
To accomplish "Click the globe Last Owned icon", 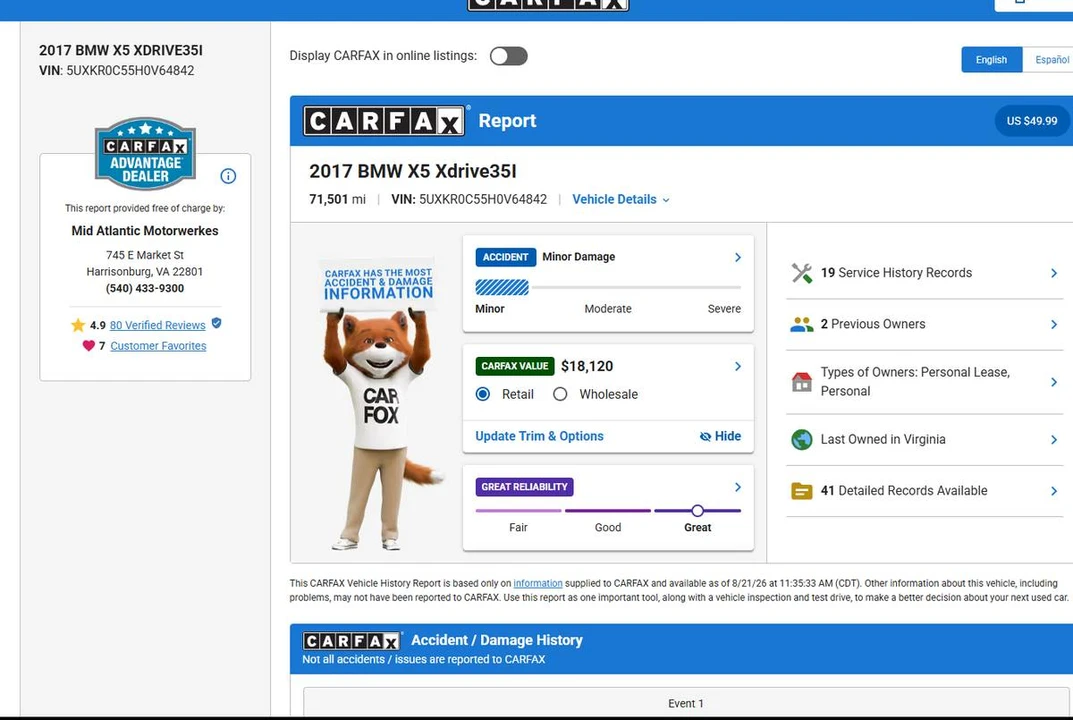I will coord(801,439).
